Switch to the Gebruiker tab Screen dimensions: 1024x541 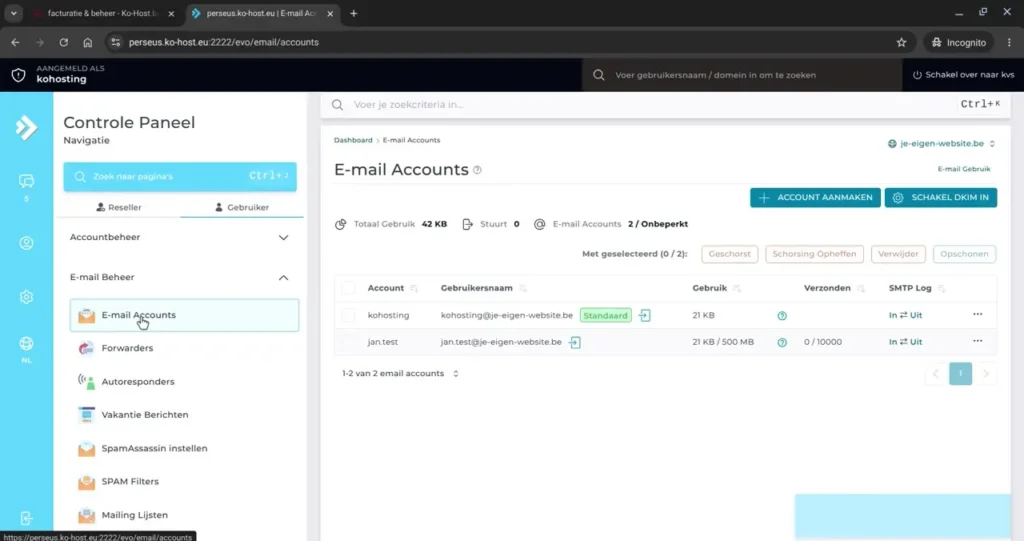pos(242,207)
